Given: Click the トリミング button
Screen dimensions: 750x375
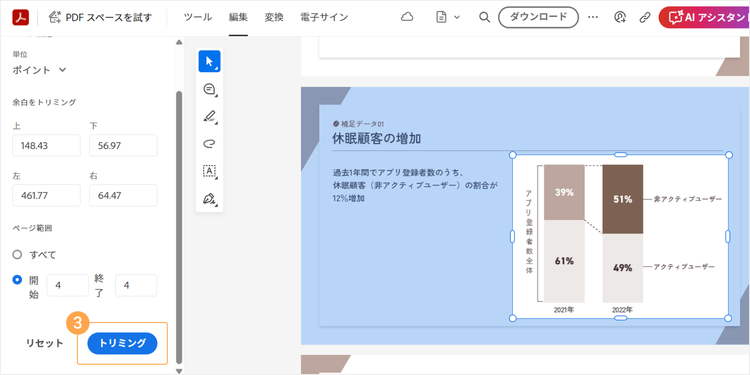Looking at the screenshot, I should click(x=122, y=343).
